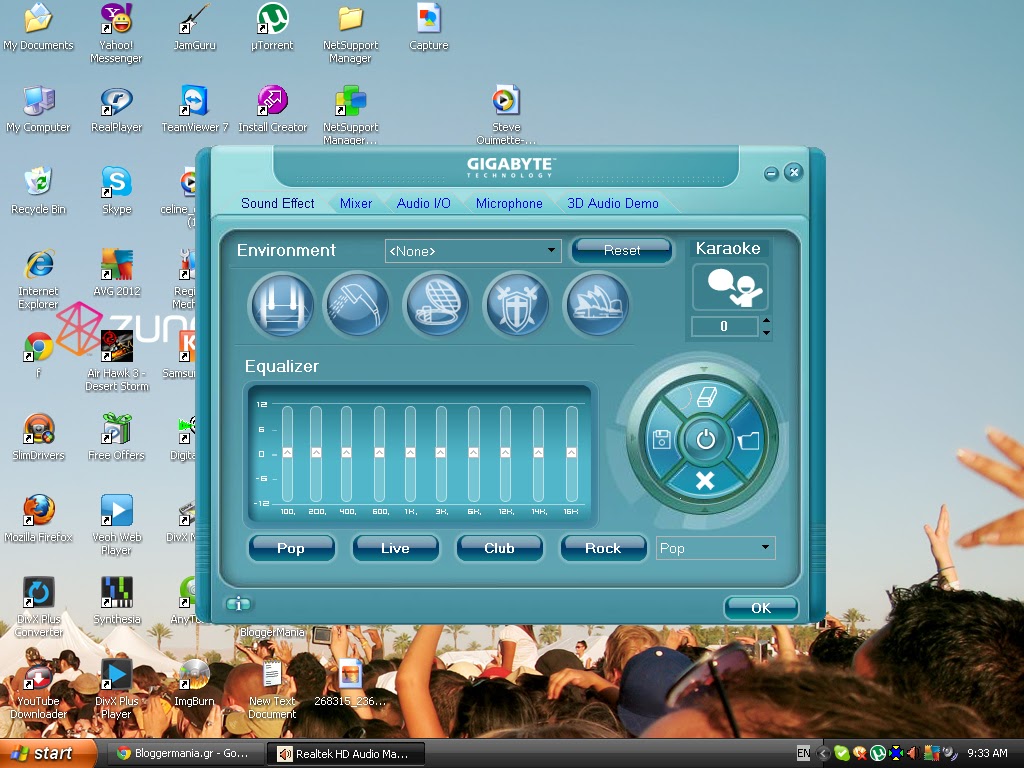Viewport: 1024px width, 768px height.
Task: Select the Skype desktop icon
Action: [x=117, y=191]
